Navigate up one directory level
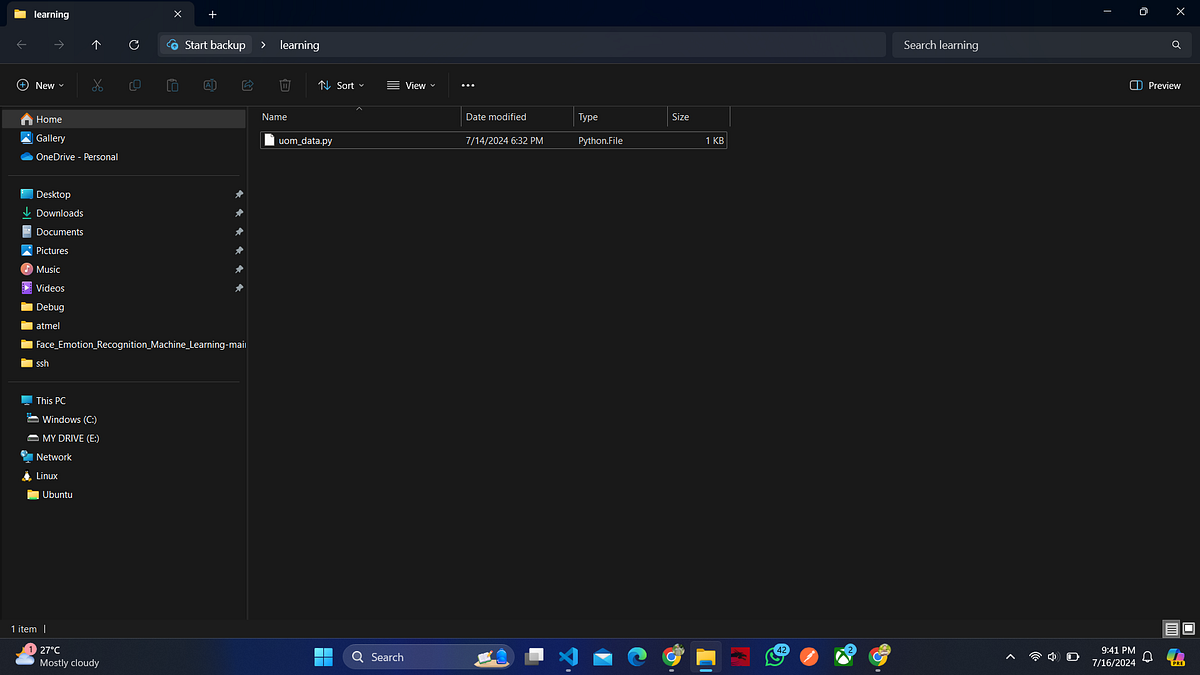This screenshot has height=675, width=1200. (x=96, y=44)
